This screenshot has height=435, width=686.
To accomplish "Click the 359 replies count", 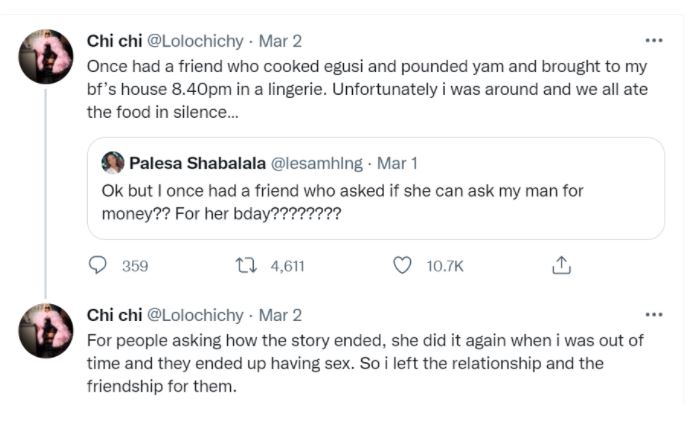I will tap(134, 265).
